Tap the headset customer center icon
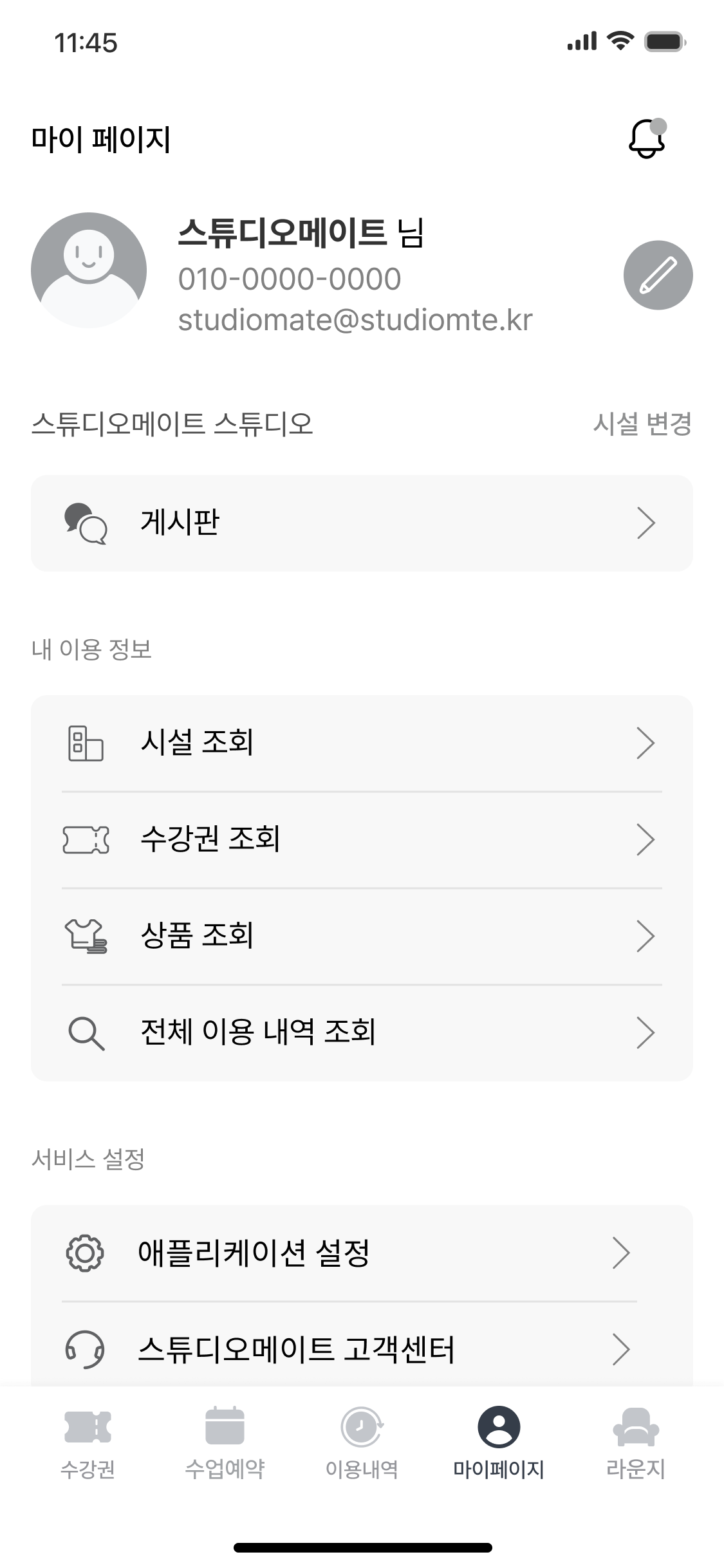This screenshot has width=724, height=1568. coord(85,1349)
